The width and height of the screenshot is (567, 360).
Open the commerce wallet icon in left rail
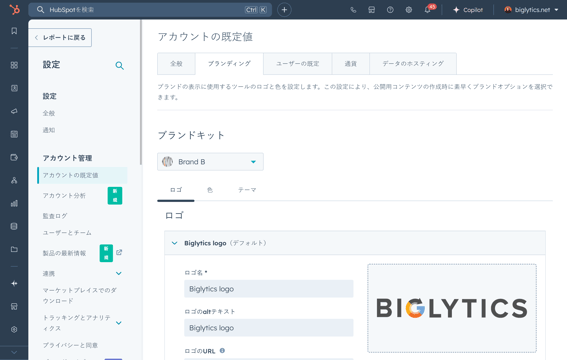[14, 158]
